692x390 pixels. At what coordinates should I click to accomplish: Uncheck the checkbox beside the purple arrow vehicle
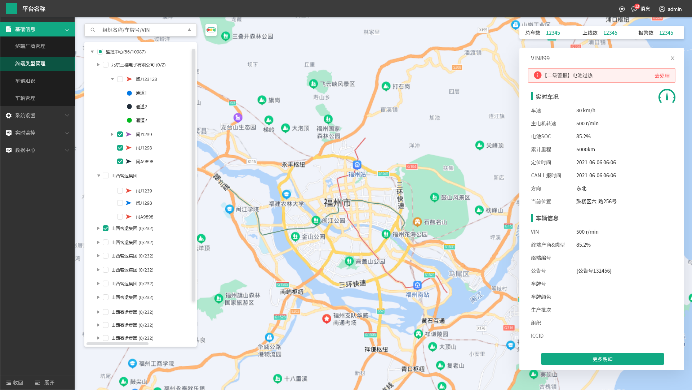pyautogui.click(x=120, y=134)
